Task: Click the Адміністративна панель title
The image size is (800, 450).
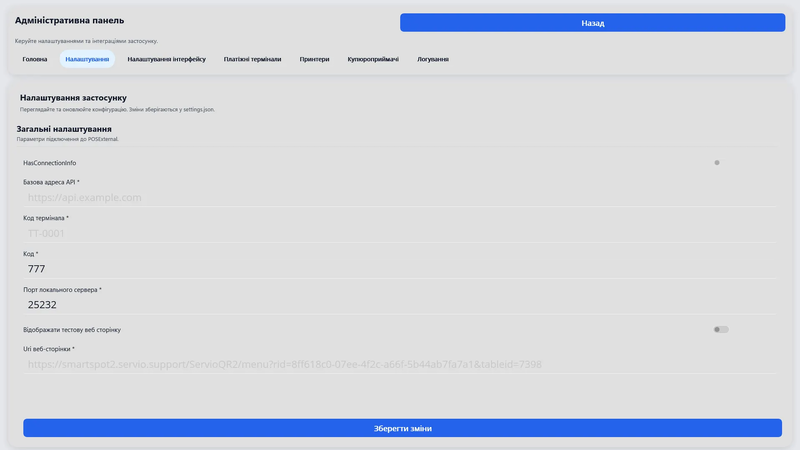Action: click(x=70, y=20)
